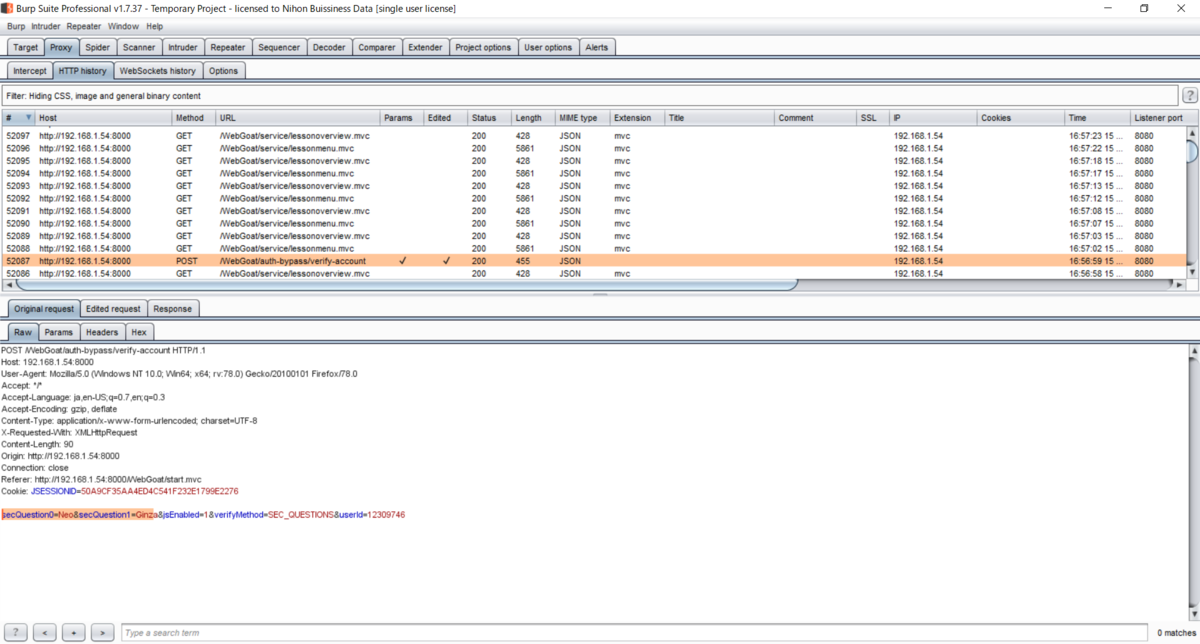Sort by the Listener port column header

(x=1160, y=118)
